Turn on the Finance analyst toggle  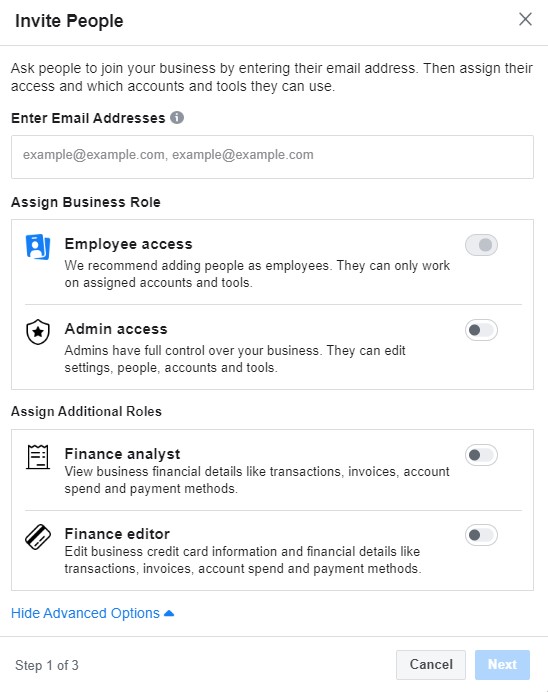481,455
